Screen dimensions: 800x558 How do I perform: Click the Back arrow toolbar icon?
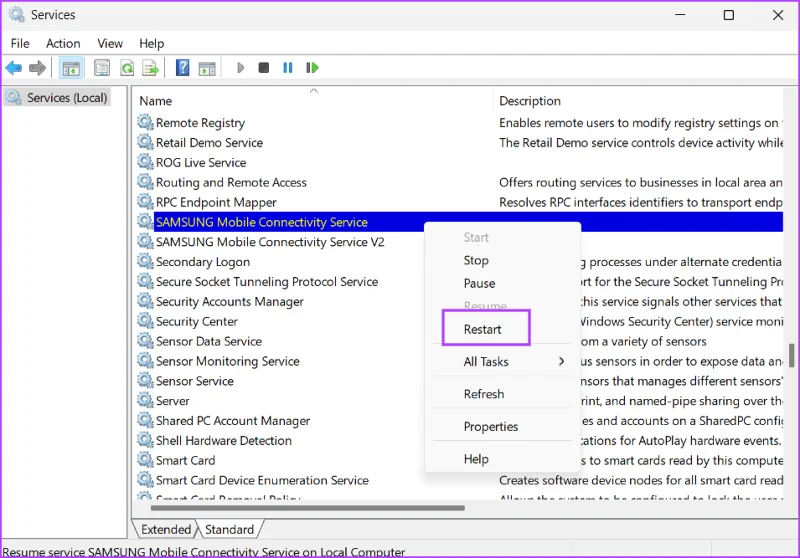(x=14, y=68)
